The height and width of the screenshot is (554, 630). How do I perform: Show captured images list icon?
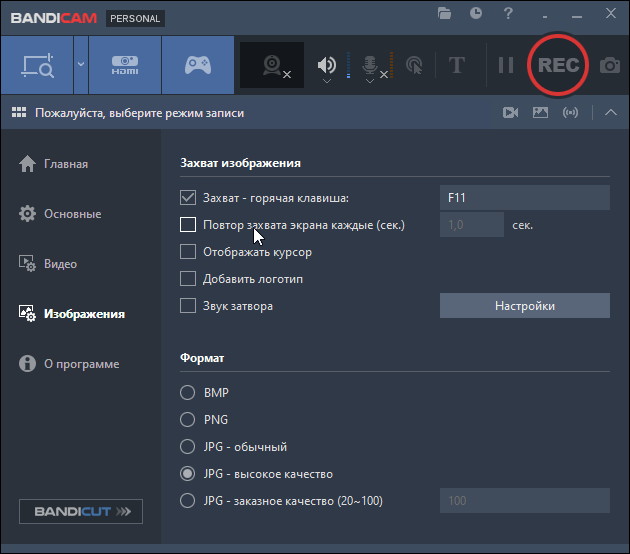(x=540, y=112)
